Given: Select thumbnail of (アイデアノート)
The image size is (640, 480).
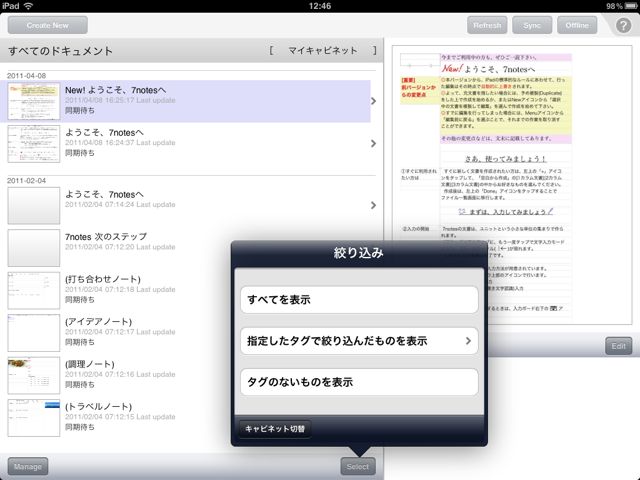Looking at the screenshot, I should 34,333.
